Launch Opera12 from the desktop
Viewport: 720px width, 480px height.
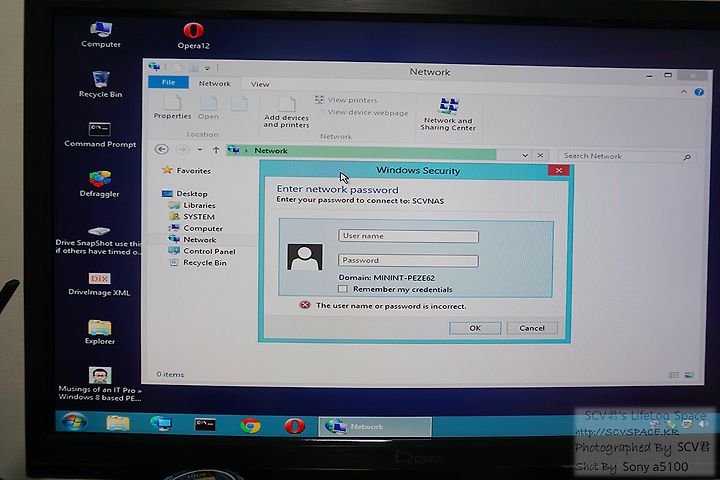(x=193, y=35)
